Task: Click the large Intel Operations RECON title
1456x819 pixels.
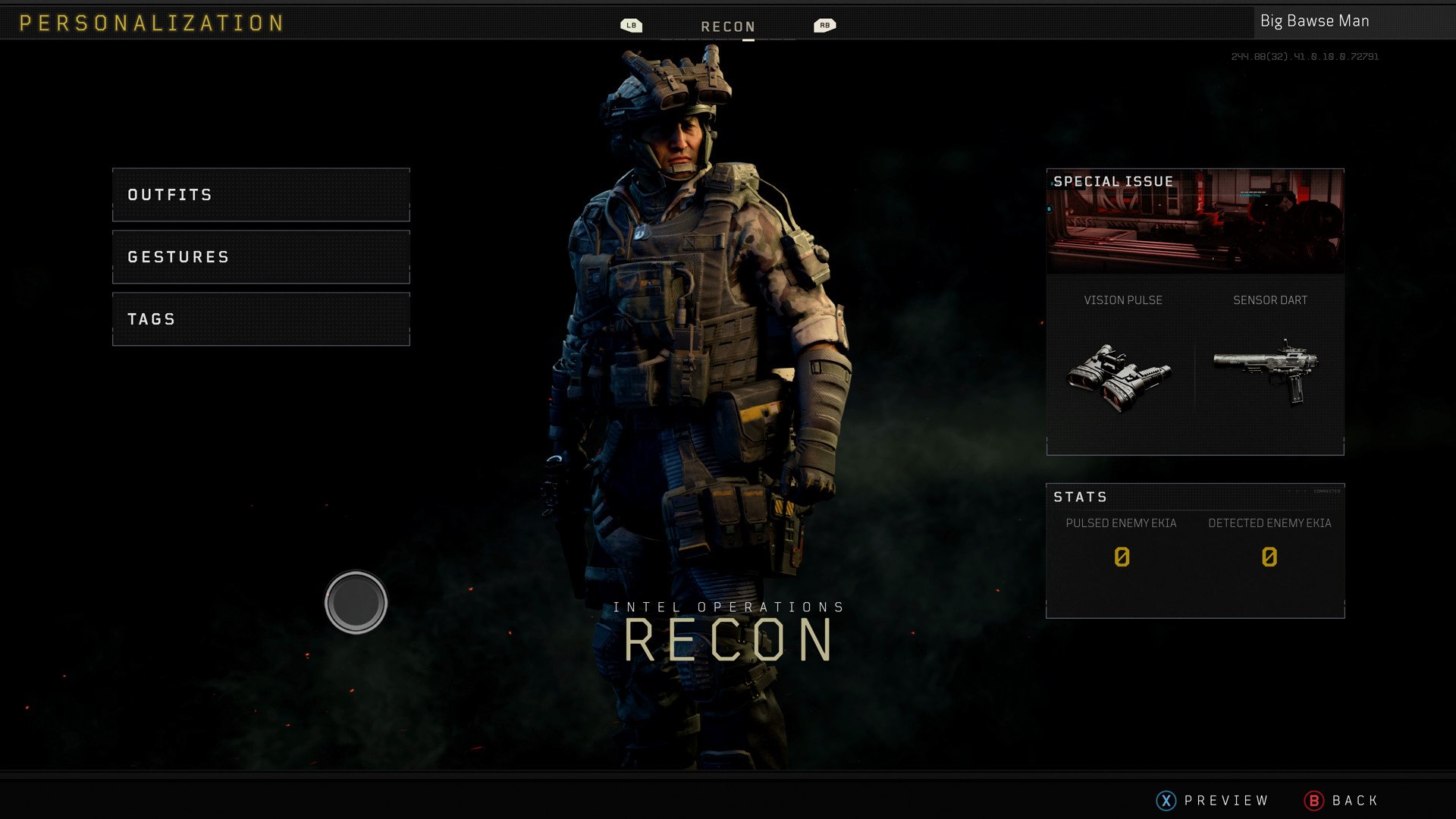Action: pyautogui.click(x=727, y=639)
